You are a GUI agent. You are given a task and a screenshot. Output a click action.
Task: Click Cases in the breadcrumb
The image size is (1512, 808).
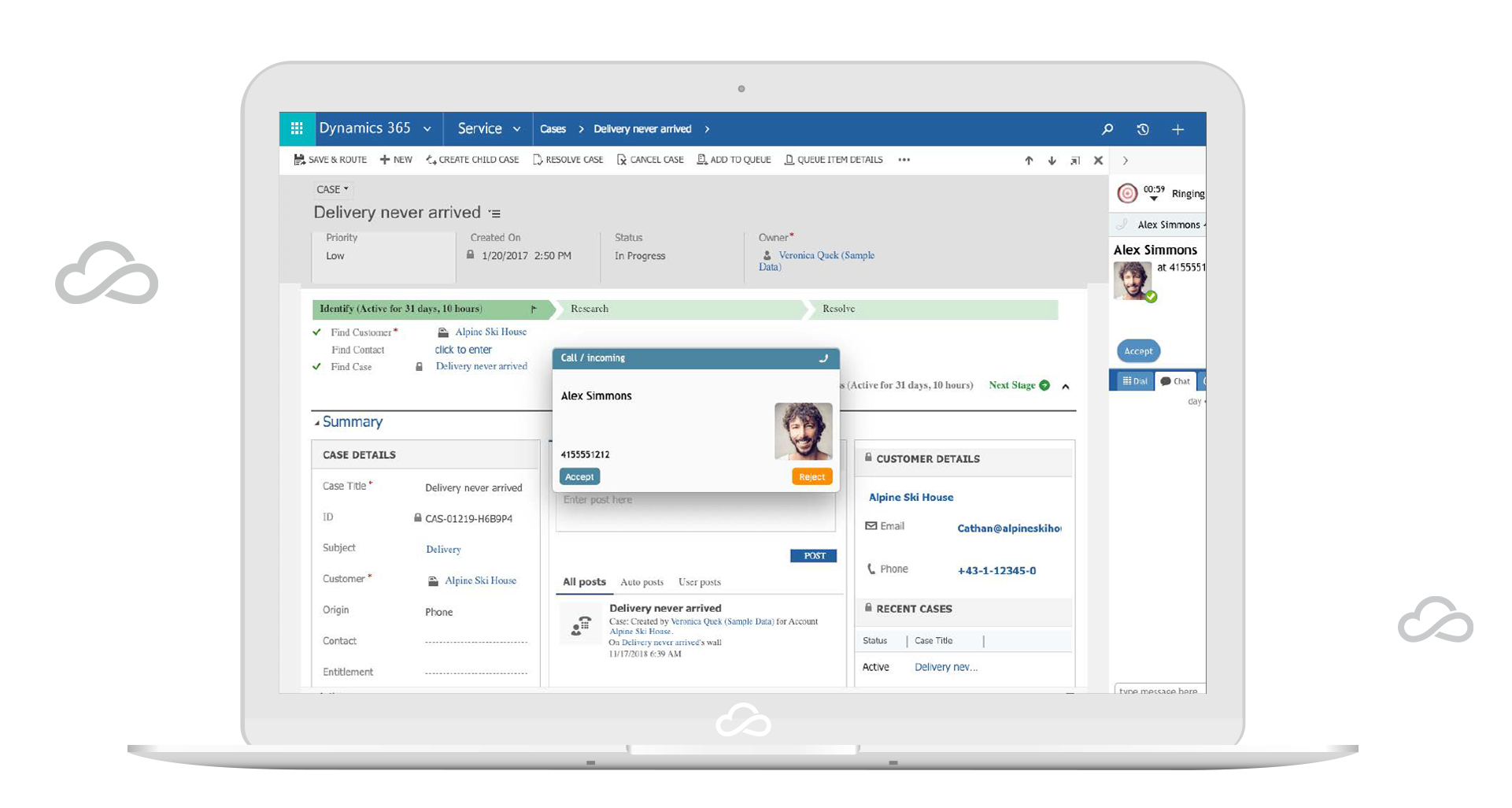[x=553, y=129]
